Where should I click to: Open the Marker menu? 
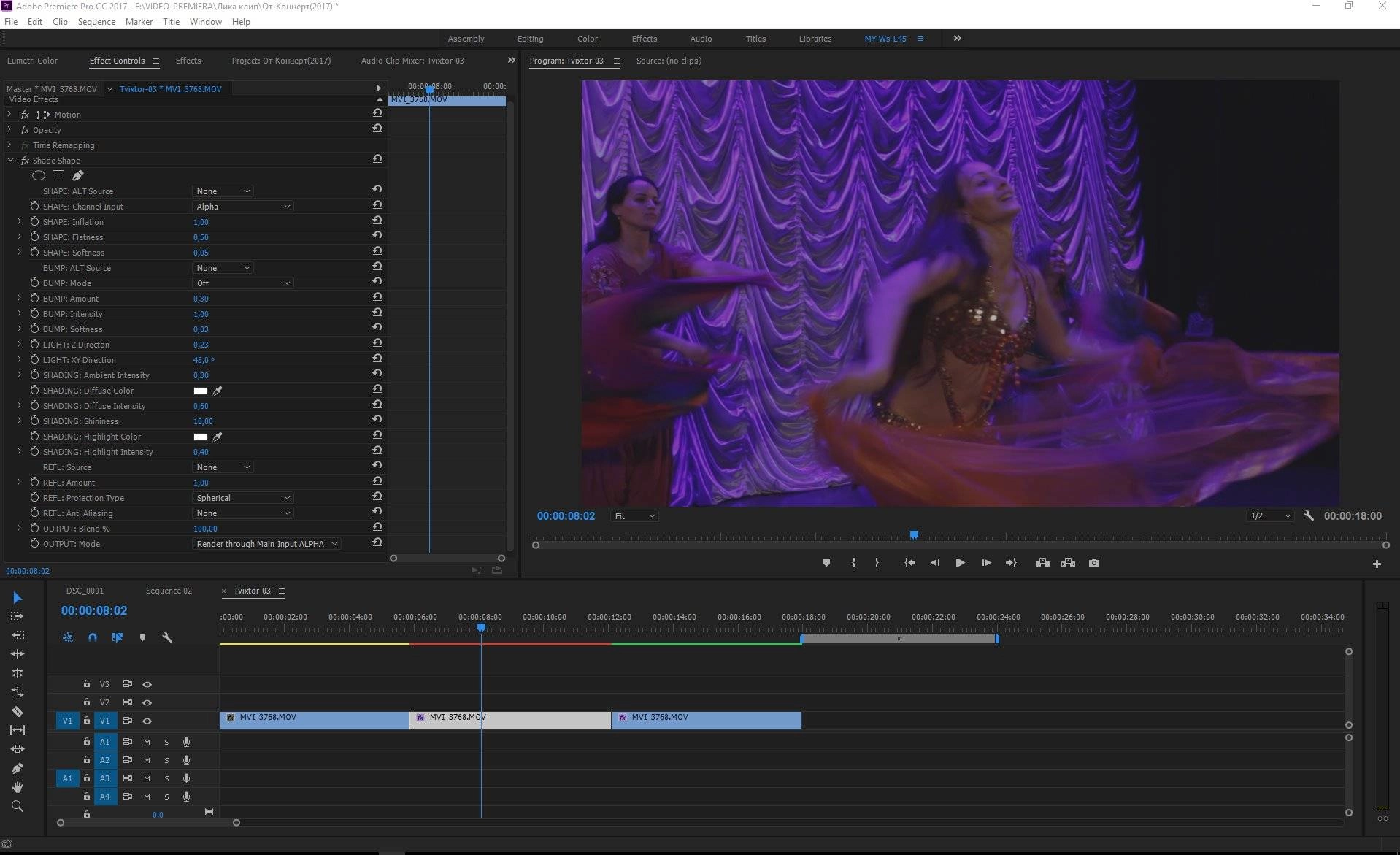pos(139,22)
